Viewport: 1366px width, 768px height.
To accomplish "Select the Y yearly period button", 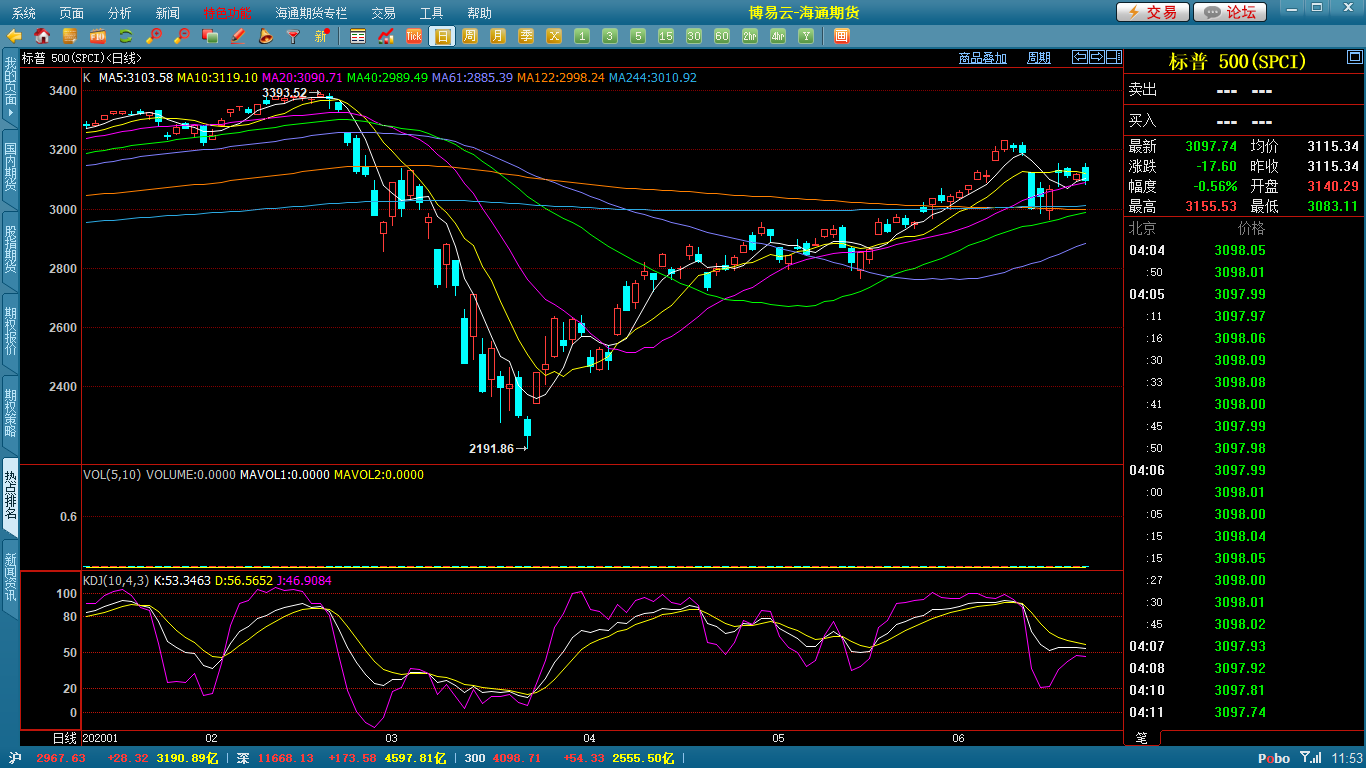I will coord(806,36).
